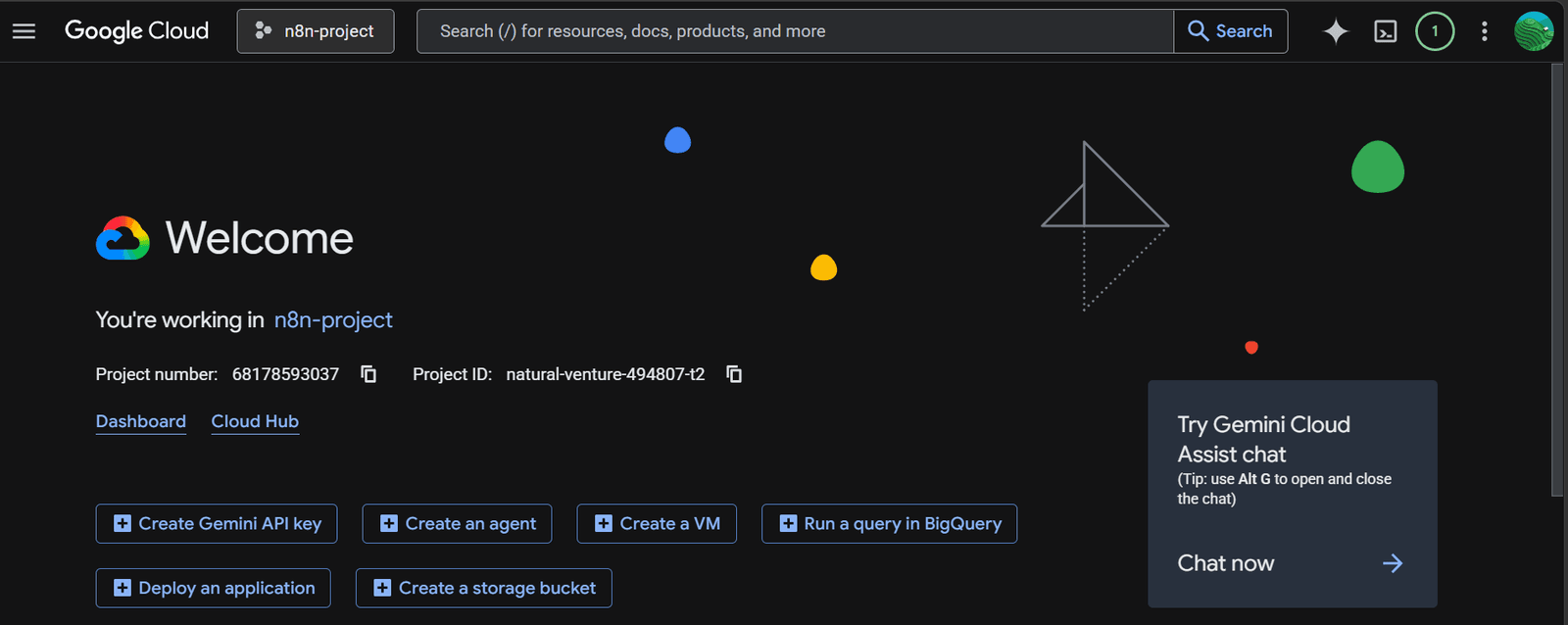The height and width of the screenshot is (625, 1568).
Task: Open Gemini Cloud Assist sparkle icon
Action: click(x=1336, y=31)
